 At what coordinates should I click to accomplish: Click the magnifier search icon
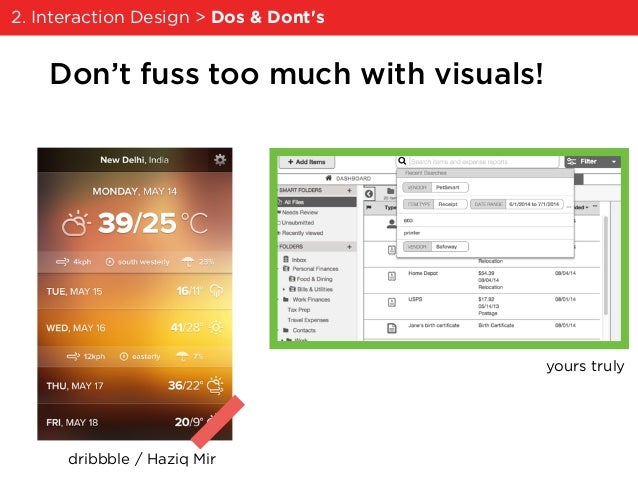point(402,161)
